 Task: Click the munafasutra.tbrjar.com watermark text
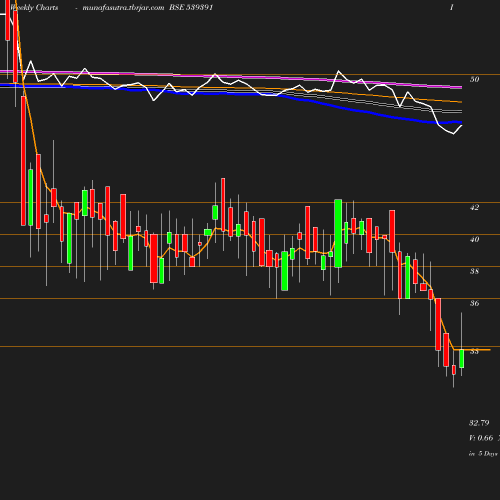pos(123,7)
